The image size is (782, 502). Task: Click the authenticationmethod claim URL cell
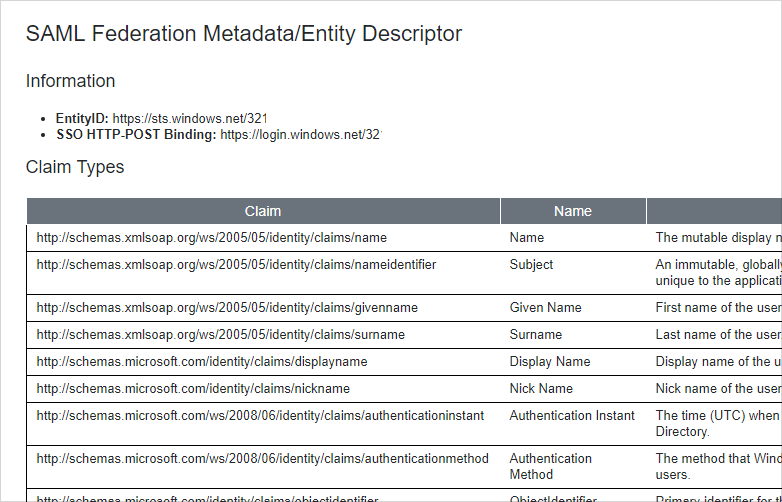(x=263, y=459)
